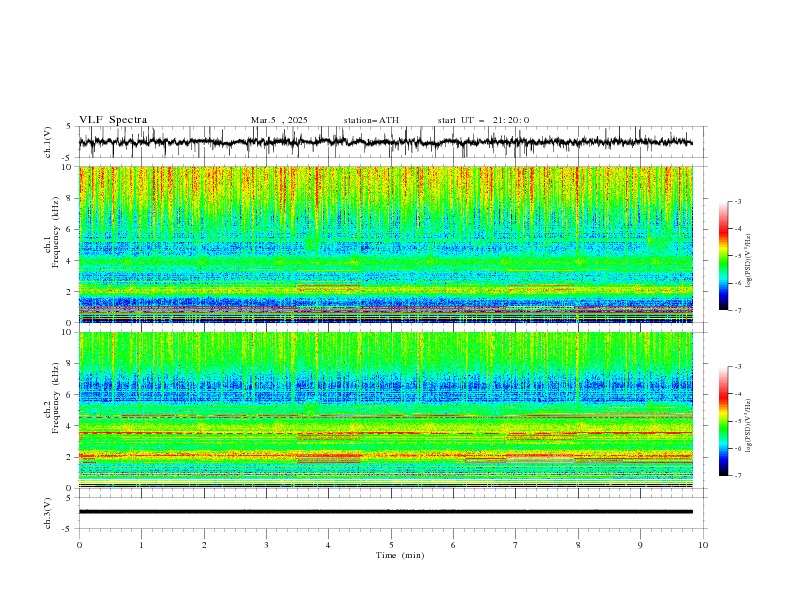Image resolution: width=792 pixels, height=612 pixels.
Task: Click time axis tick label '5'
Action: click(x=391, y=545)
